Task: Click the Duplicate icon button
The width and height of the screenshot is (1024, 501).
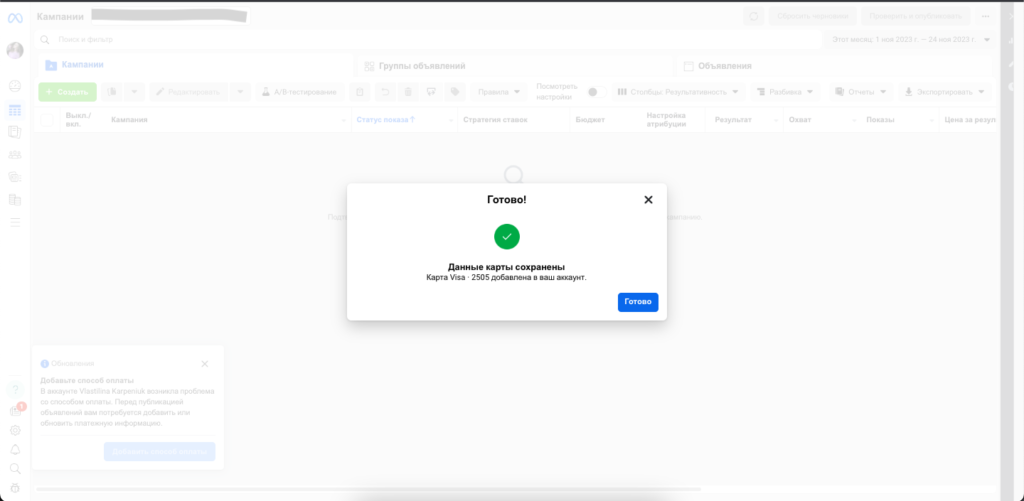Action: tap(112, 92)
